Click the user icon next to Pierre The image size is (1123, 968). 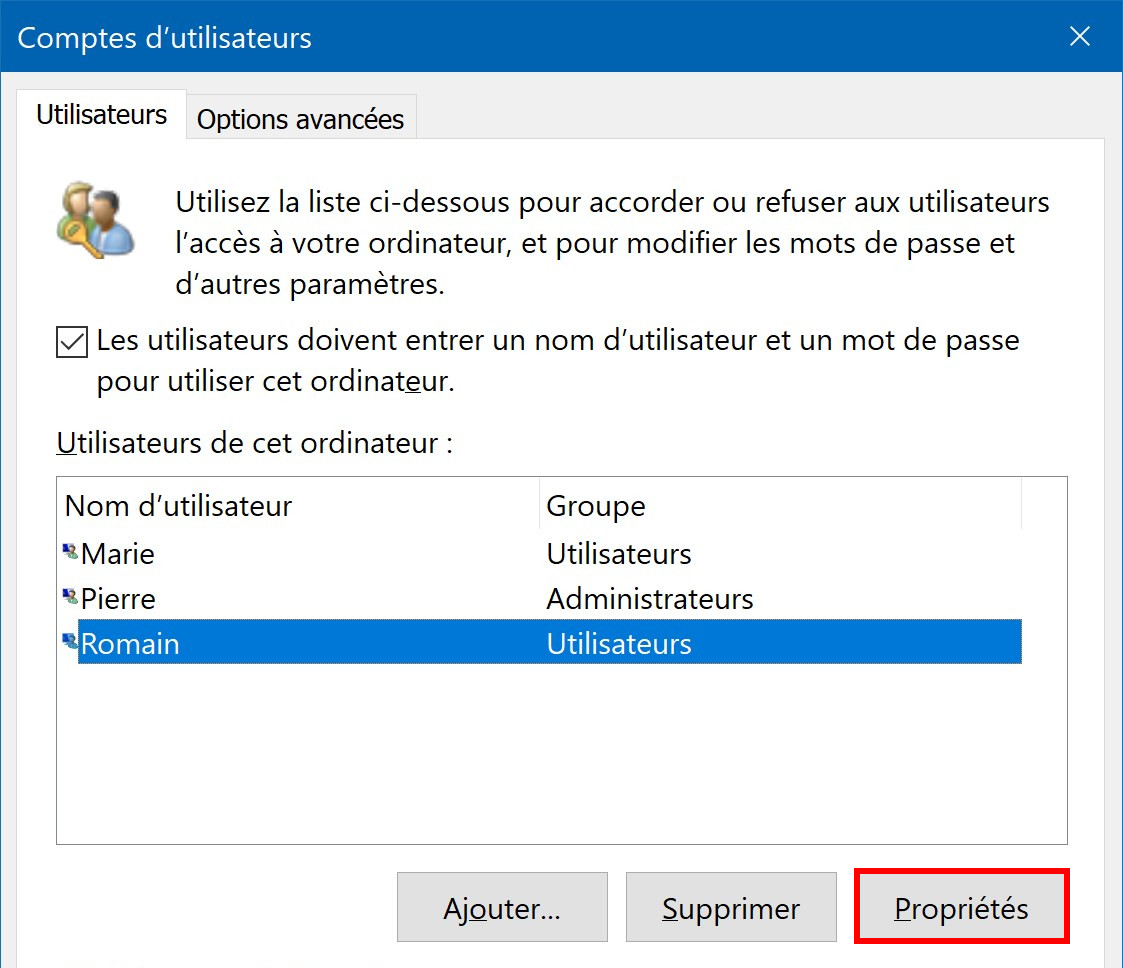70,596
